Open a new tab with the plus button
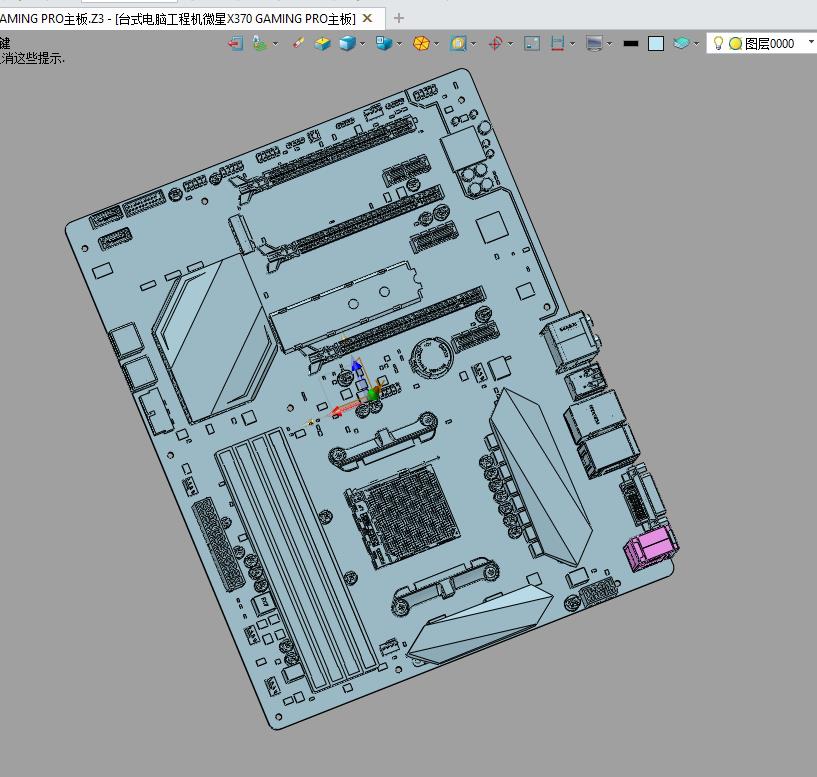 399,19
